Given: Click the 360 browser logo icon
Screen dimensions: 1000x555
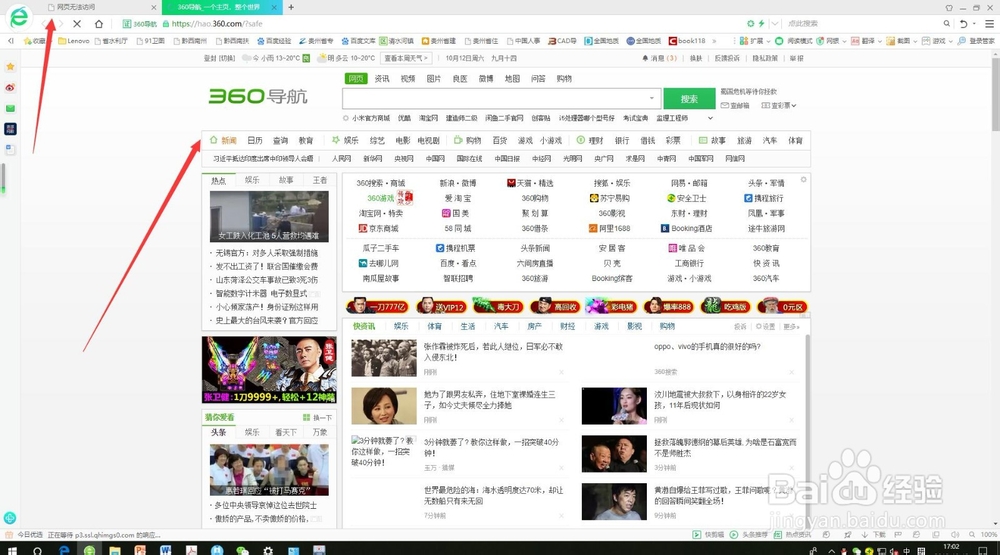Looking at the screenshot, I should point(19,17).
